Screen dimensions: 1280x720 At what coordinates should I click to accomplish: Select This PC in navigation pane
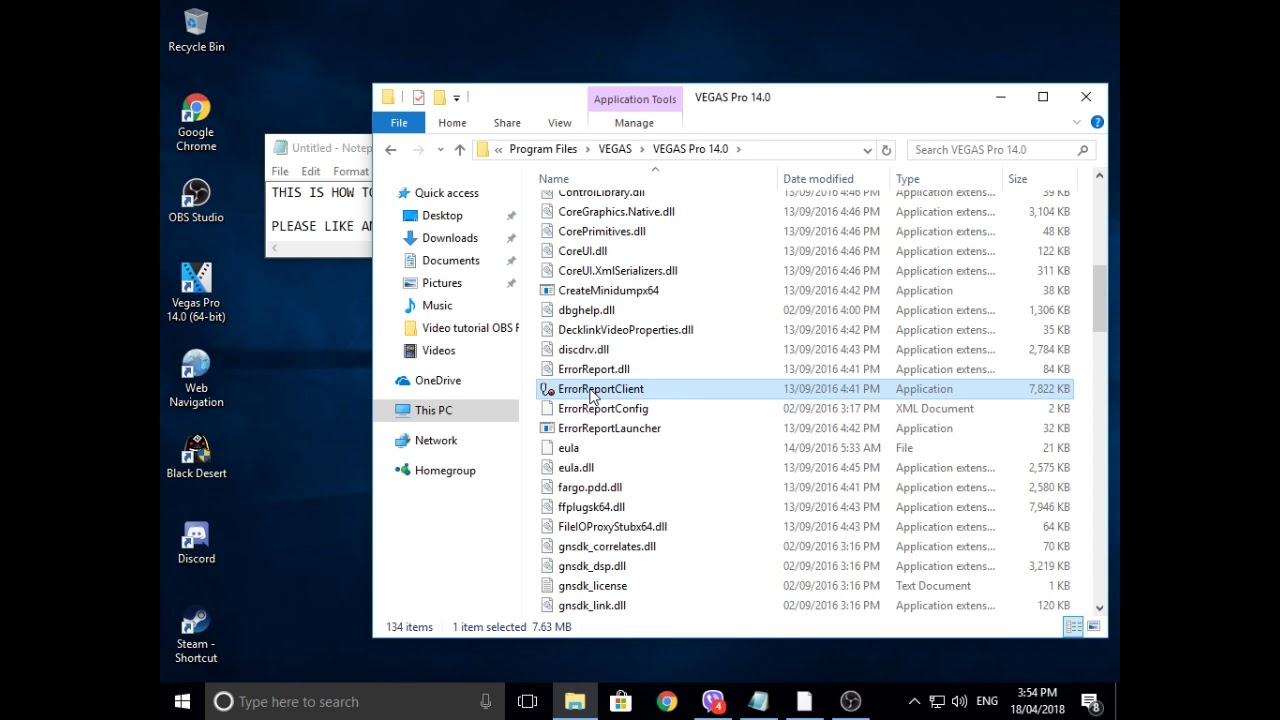point(433,410)
